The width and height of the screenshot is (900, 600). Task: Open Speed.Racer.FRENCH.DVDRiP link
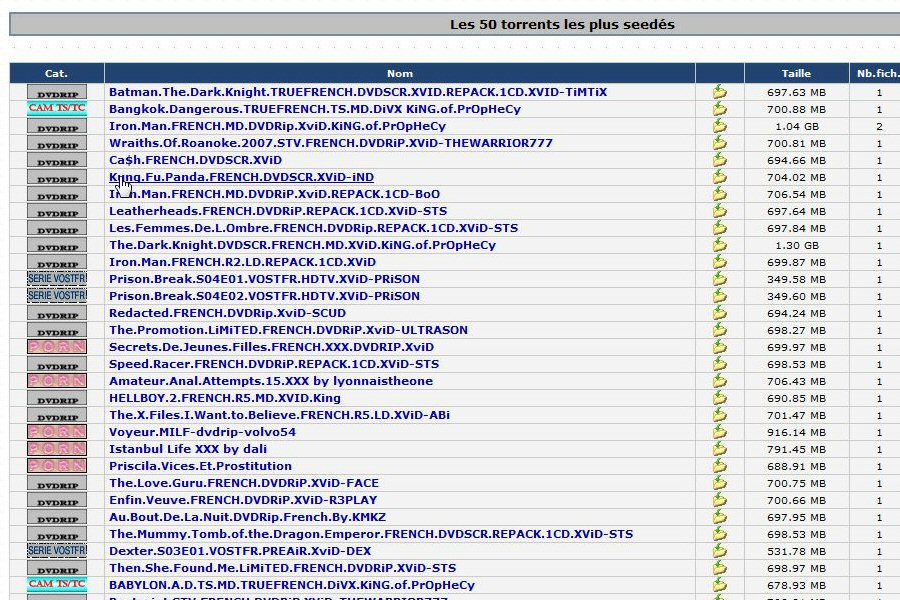tap(274, 364)
